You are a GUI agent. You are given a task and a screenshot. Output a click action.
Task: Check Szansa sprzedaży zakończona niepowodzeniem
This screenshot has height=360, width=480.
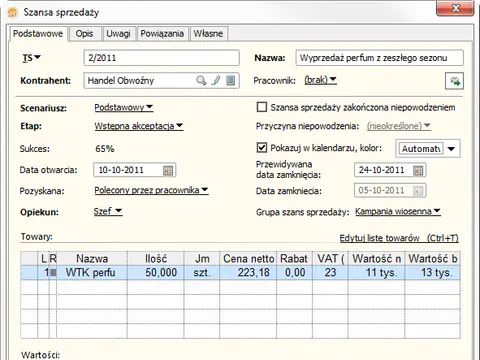(x=262, y=107)
